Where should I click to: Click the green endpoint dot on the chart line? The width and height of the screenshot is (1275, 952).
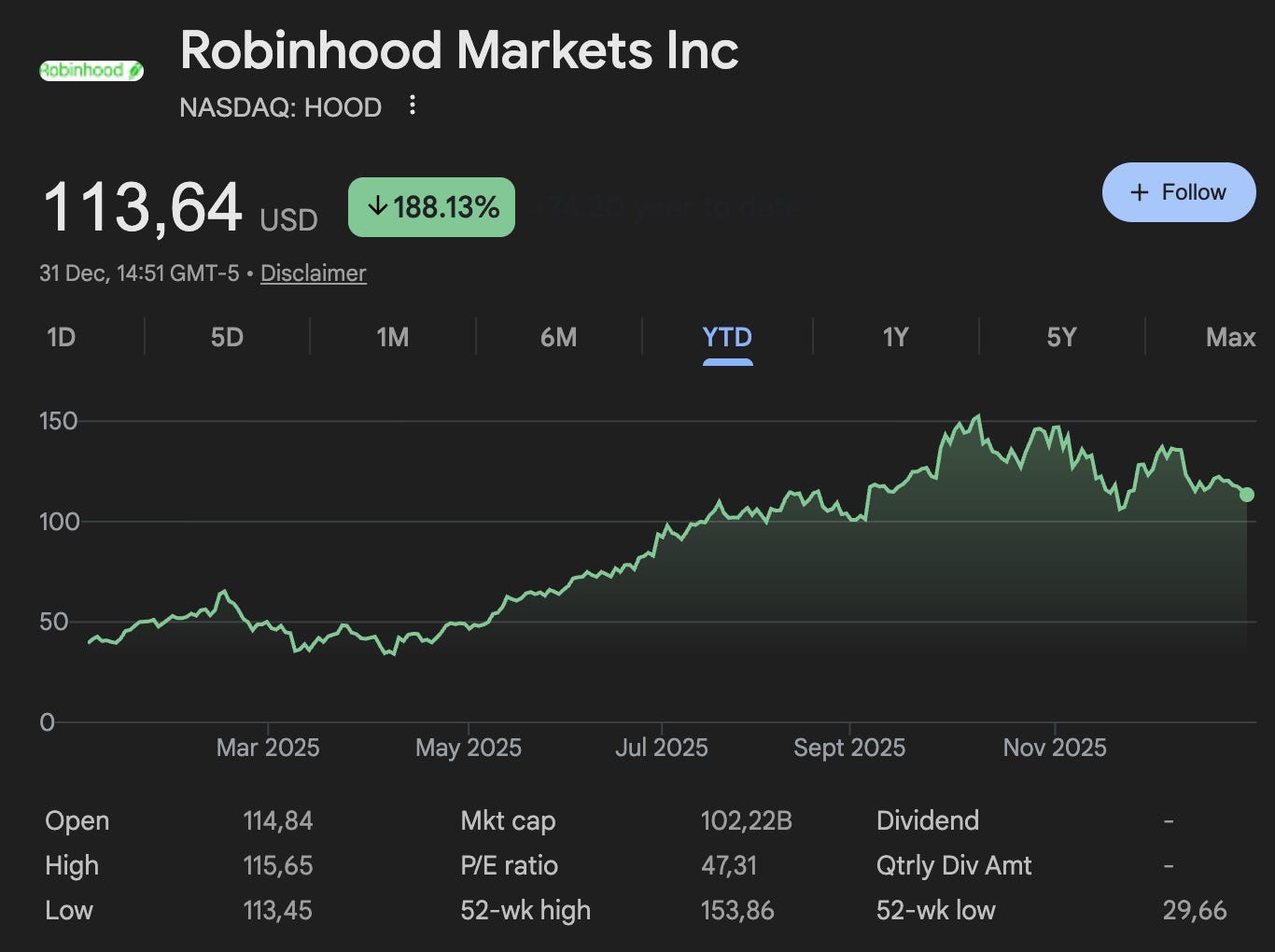point(1248,495)
